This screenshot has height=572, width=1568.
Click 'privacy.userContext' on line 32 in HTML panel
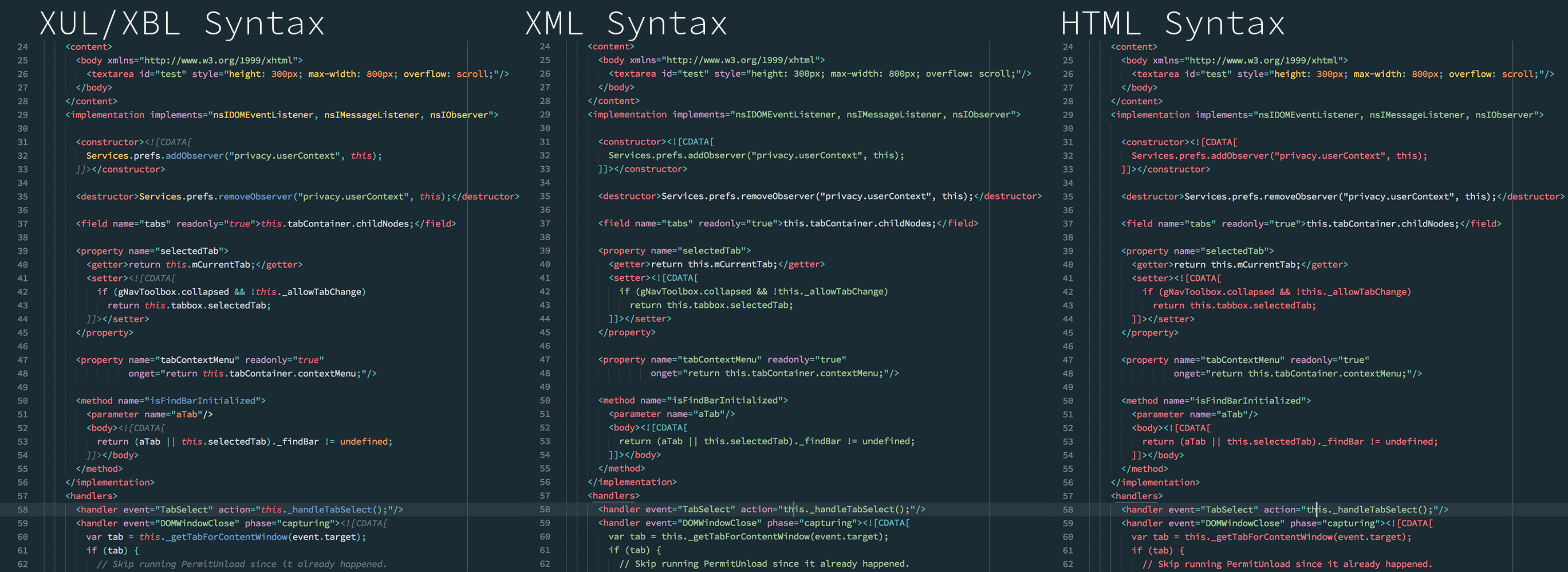pos(1330,156)
